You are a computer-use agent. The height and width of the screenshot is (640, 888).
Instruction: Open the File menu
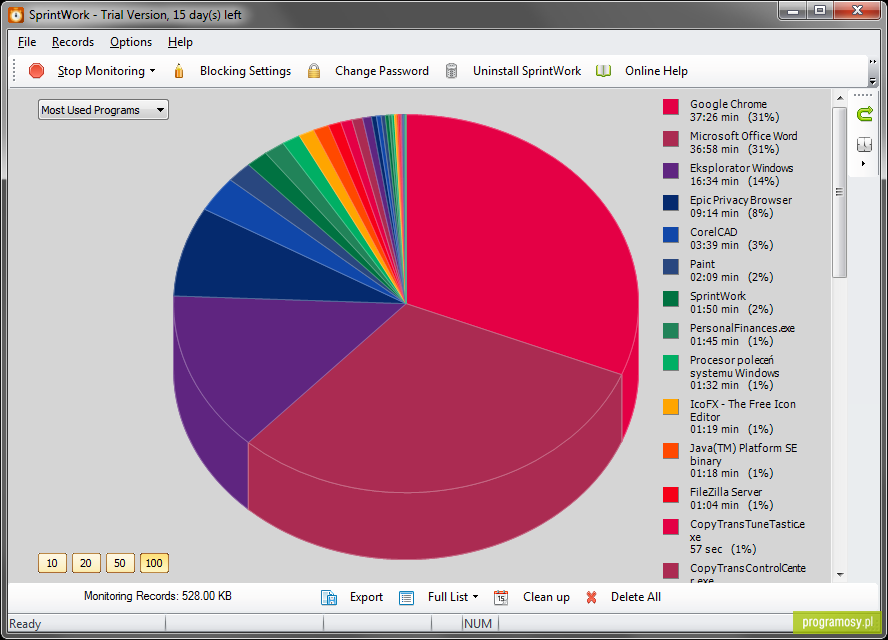point(27,42)
